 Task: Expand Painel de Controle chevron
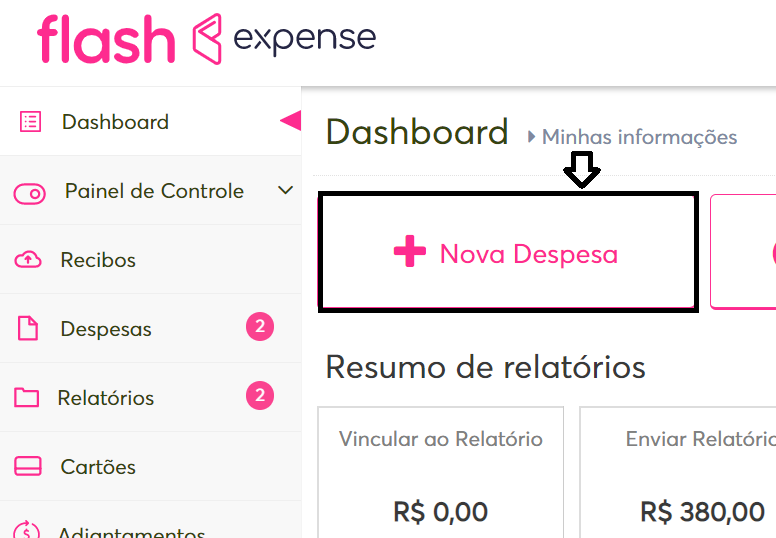[285, 190]
